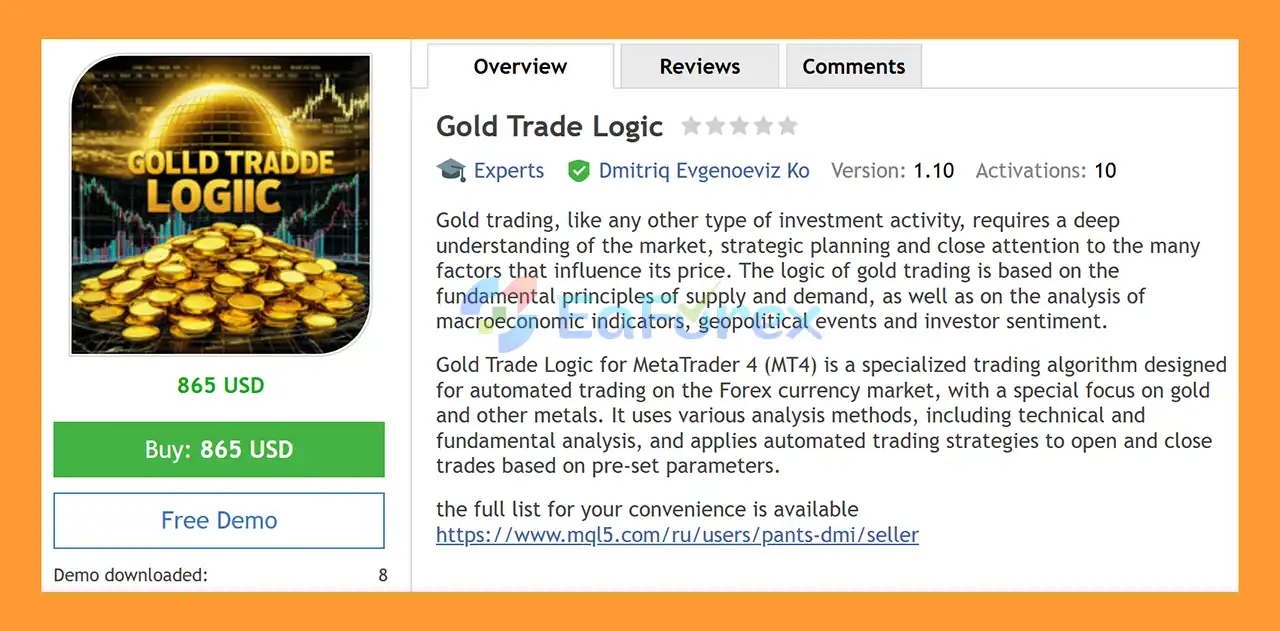Click the graduation cap Experts icon
Image resolution: width=1280 pixels, height=631 pixels.
click(451, 170)
